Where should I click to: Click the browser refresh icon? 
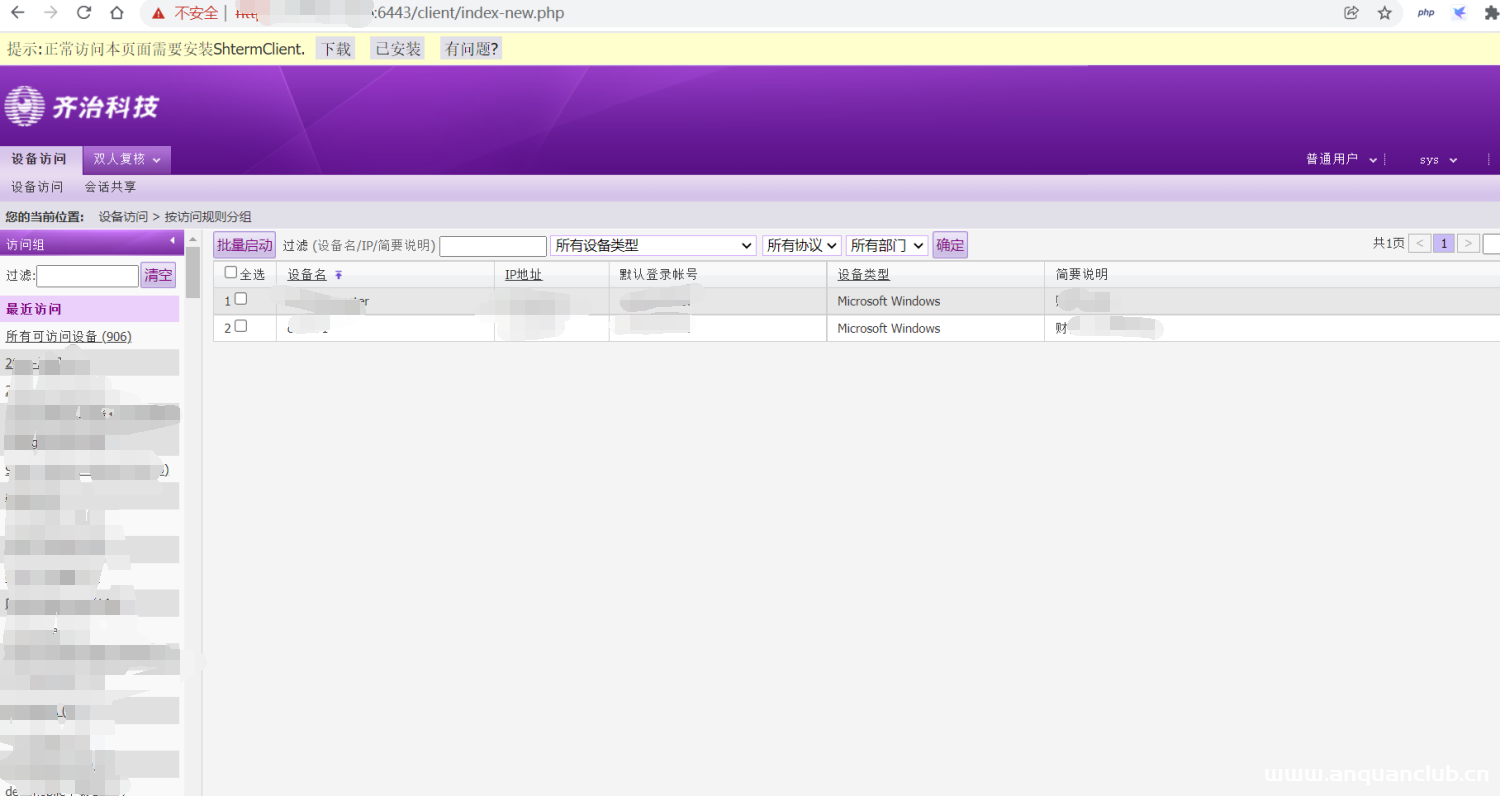pyautogui.click(x=84, y=13)
